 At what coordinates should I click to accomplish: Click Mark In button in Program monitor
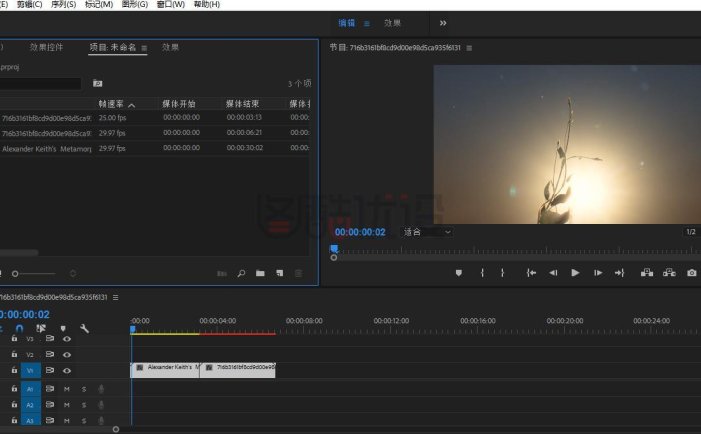(482, 273)
